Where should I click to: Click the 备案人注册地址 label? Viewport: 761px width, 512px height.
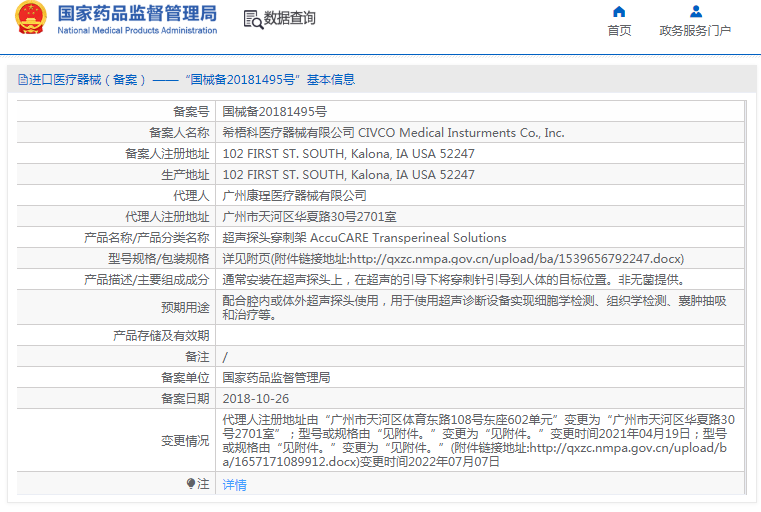pyautogui.click(x=167, y=153)
